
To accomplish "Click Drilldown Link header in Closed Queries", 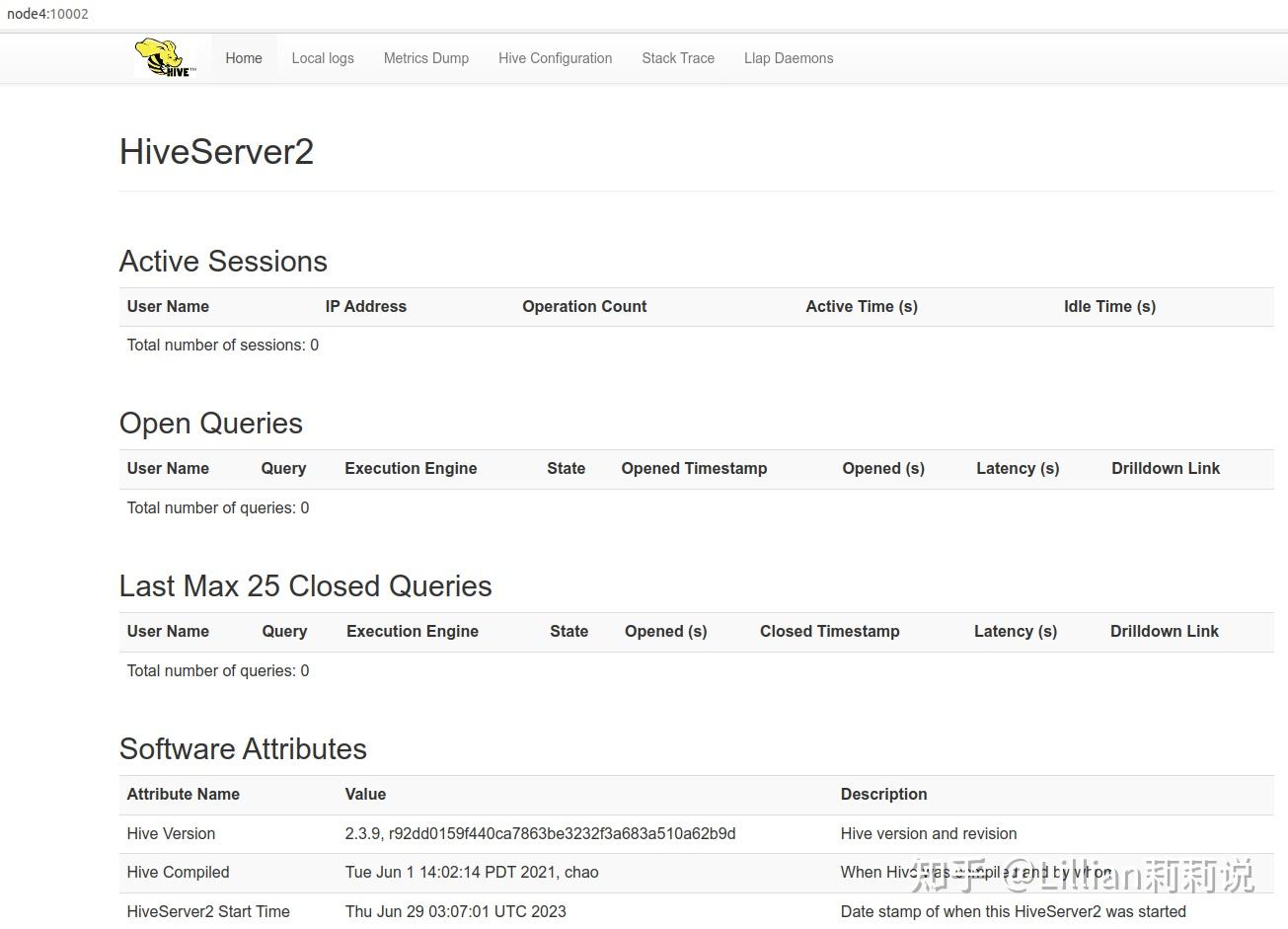I will pyautogui.click(x=1164, y=631).
